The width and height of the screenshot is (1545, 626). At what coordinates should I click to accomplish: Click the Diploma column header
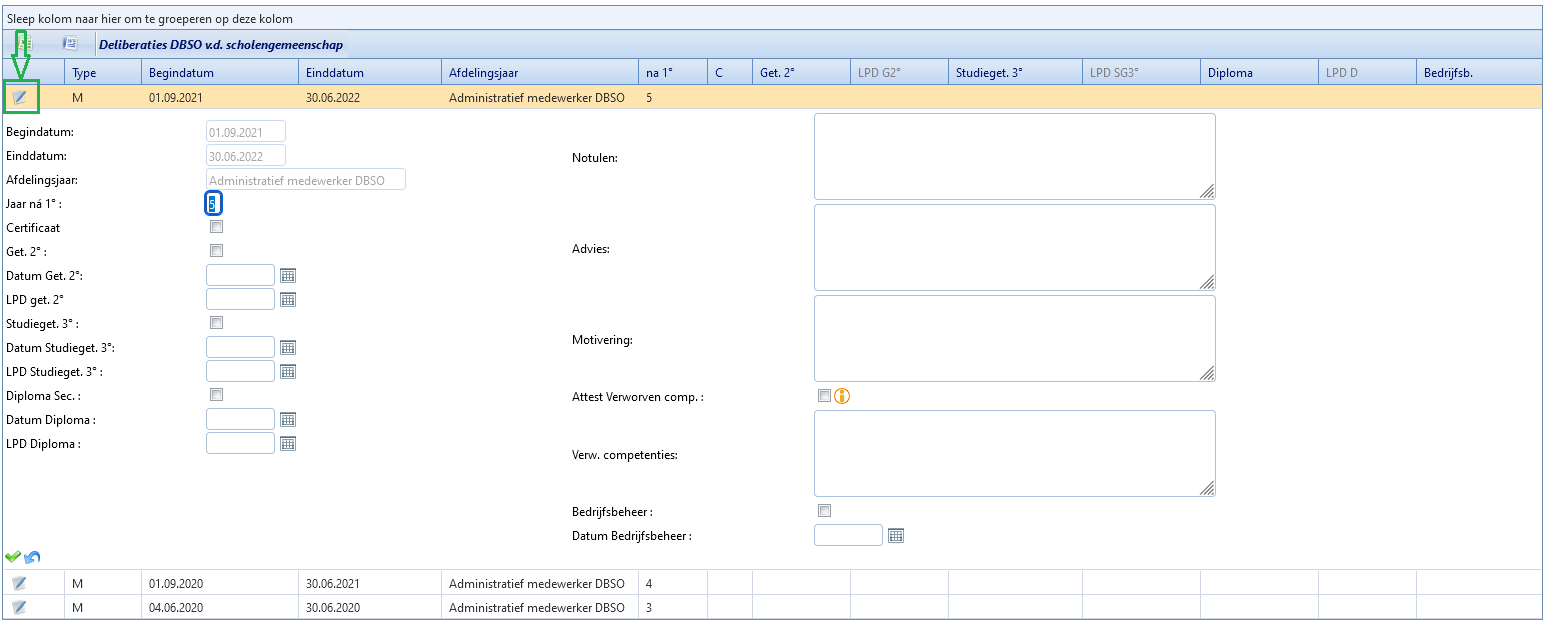1258,72
